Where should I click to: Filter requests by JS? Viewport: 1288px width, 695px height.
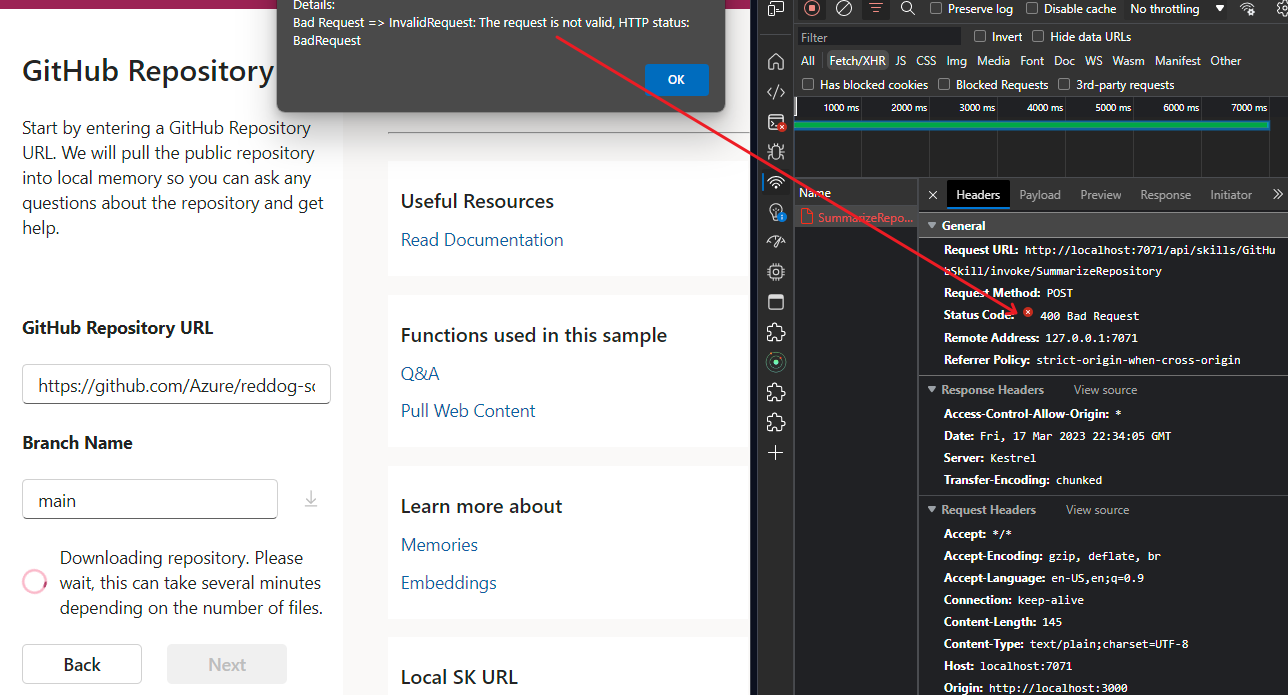click(x=901, y=61)
